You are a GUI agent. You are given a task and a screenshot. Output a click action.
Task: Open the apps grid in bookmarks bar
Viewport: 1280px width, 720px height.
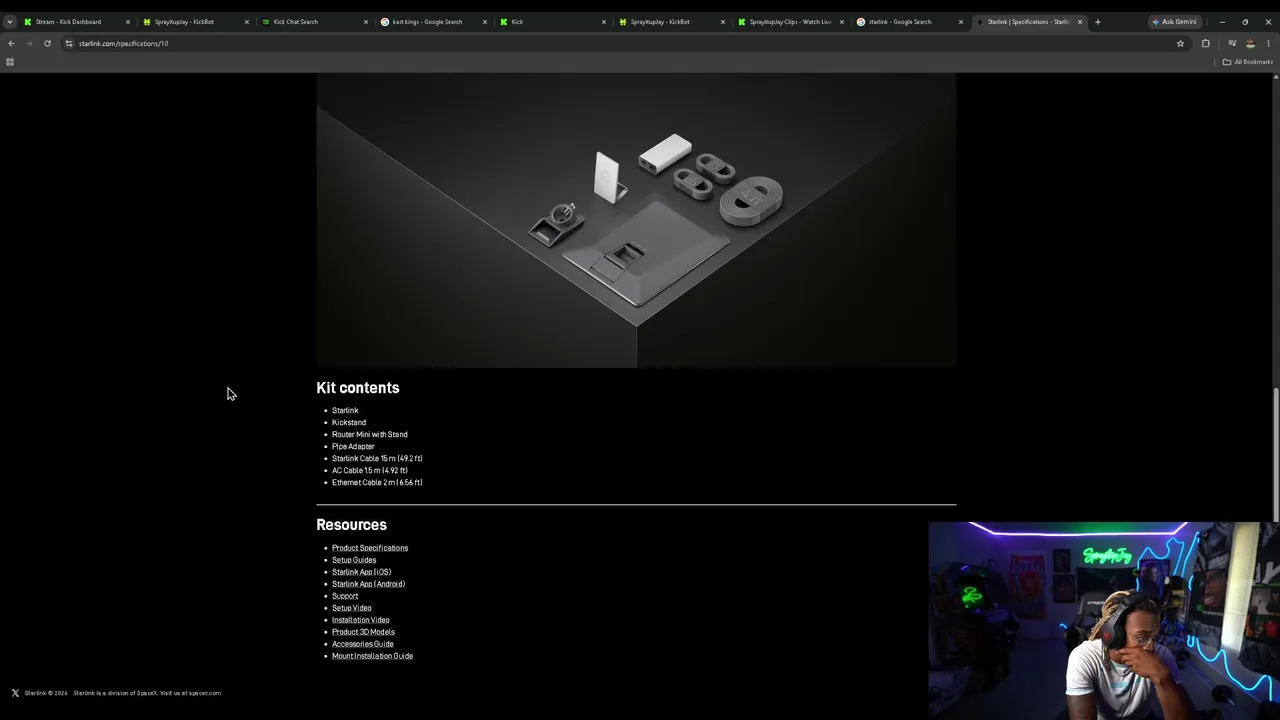tap(10, 62)
